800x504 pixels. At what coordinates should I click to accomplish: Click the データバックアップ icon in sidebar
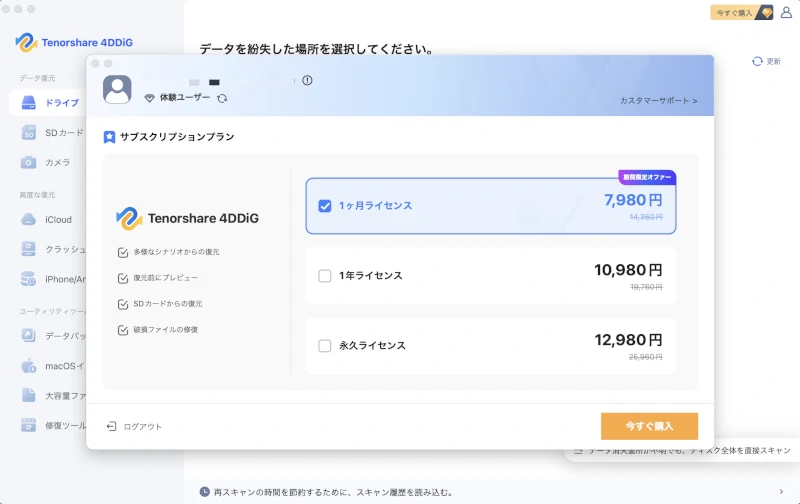pyautogui.click(x=29, y=336)
